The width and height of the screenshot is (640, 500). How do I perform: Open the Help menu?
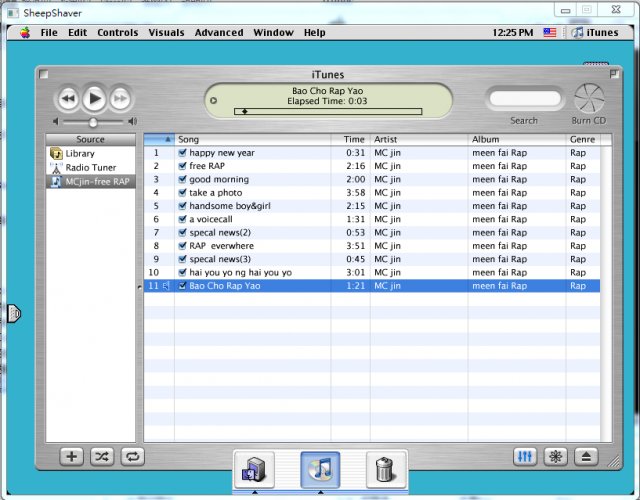314,33
